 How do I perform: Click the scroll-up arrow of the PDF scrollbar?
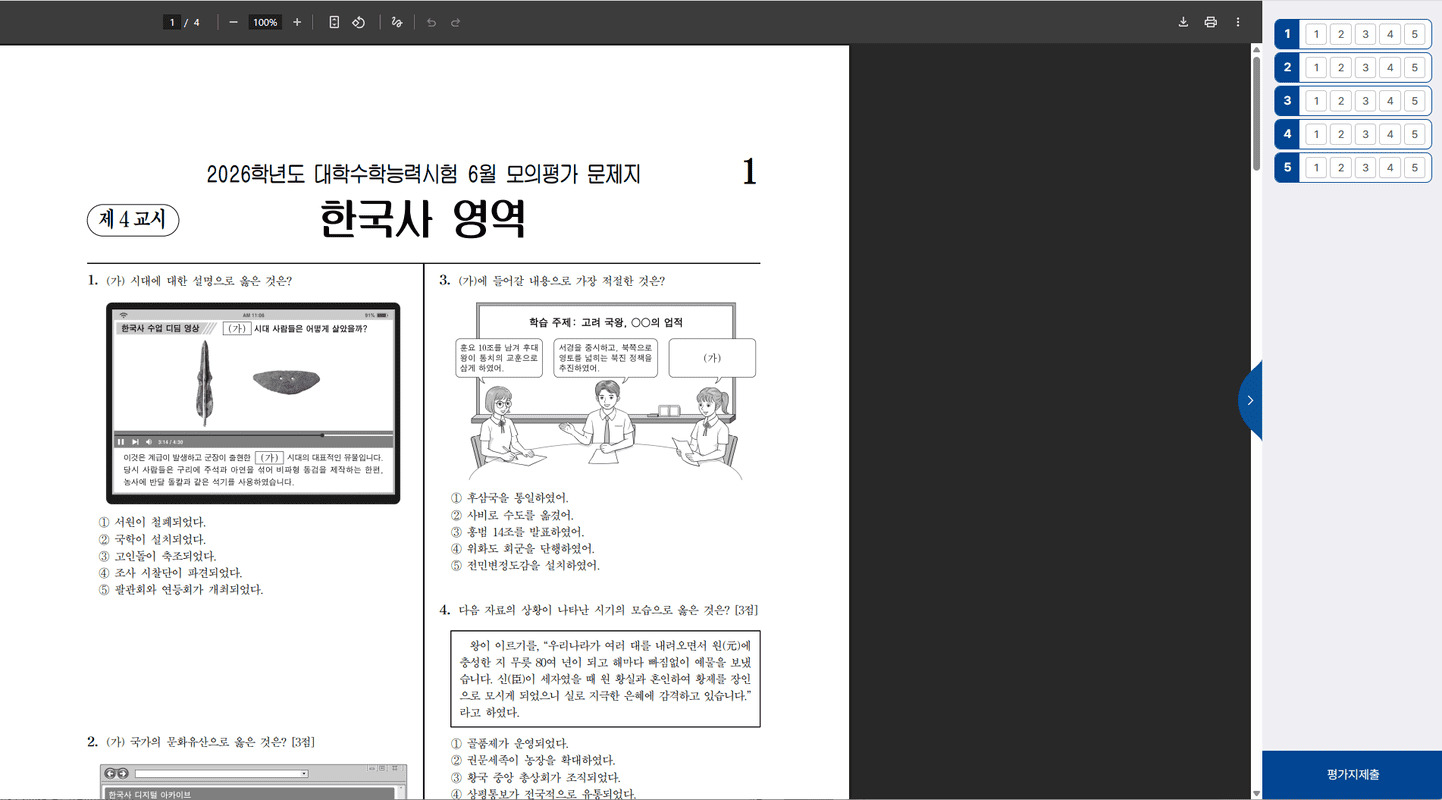pos(1256,49)
